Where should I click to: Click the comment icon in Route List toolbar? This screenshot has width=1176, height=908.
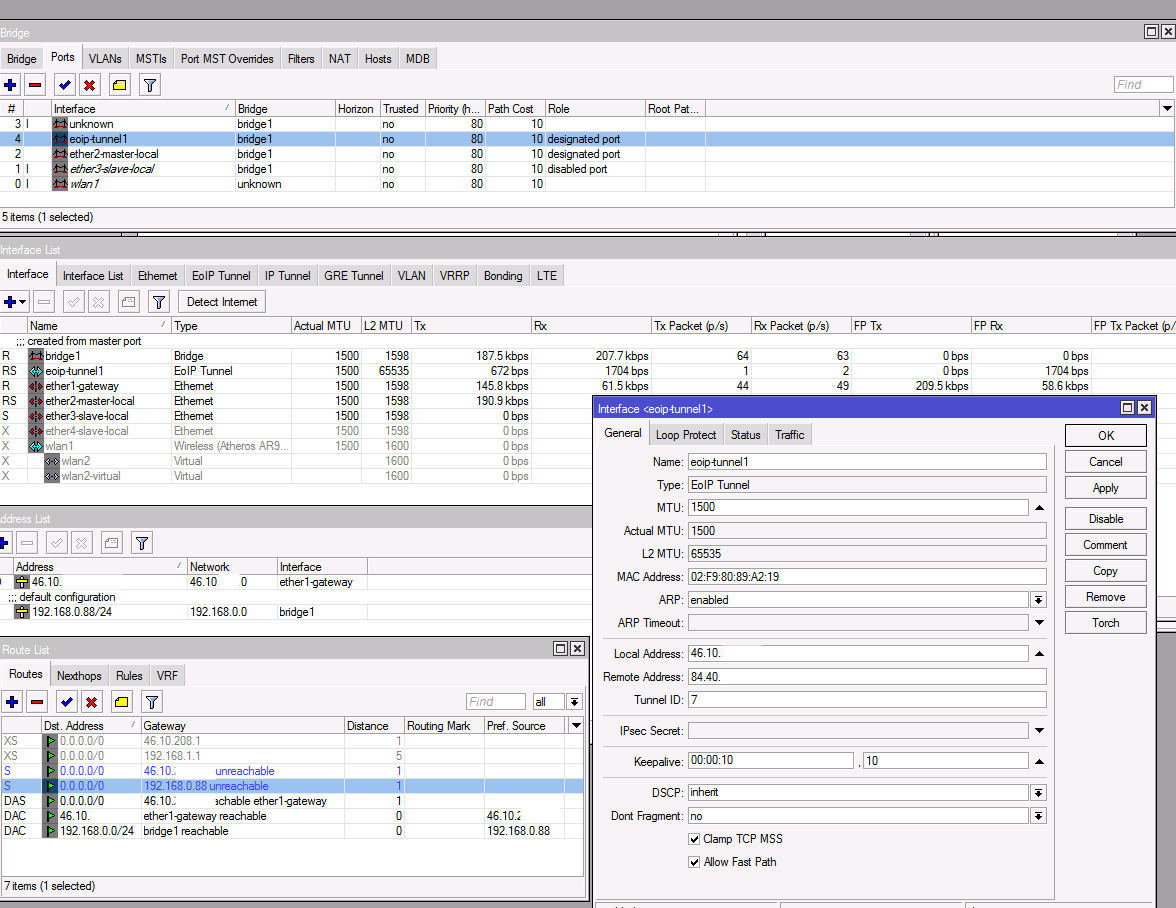tap(120, 702)
